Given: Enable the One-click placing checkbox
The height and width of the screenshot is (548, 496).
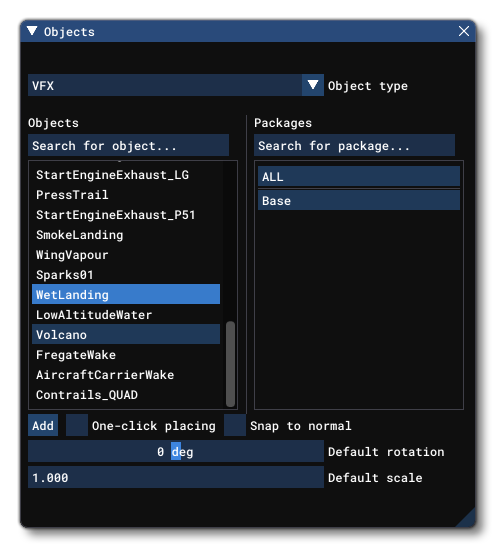Looking at the screenshot, I should pos(77,425).
